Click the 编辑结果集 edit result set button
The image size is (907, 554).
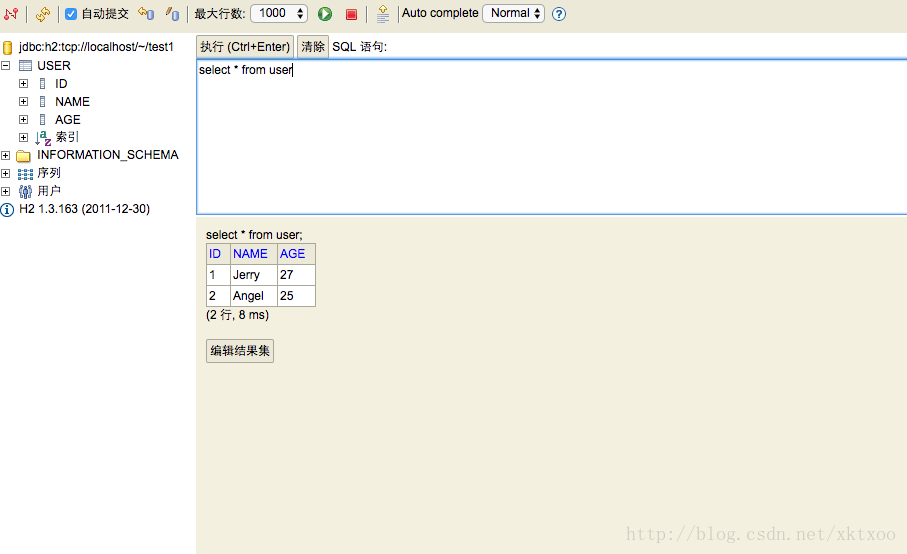click(240, 351)
